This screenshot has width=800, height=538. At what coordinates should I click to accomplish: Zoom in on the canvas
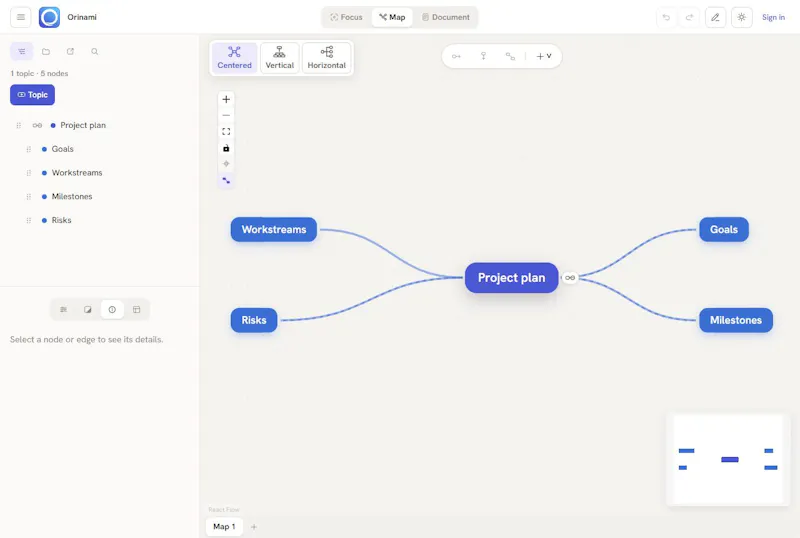pos(226,100)
